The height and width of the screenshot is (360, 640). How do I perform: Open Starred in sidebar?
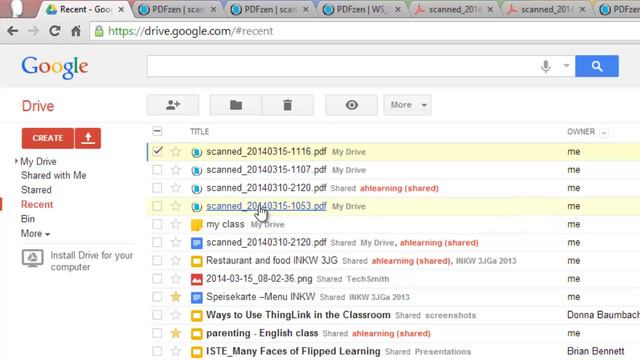36,190
